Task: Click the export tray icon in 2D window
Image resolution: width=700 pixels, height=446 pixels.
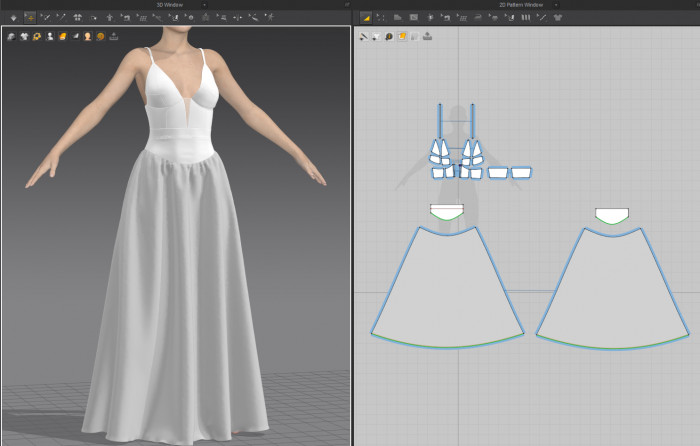Action: (x=428, y=37)
